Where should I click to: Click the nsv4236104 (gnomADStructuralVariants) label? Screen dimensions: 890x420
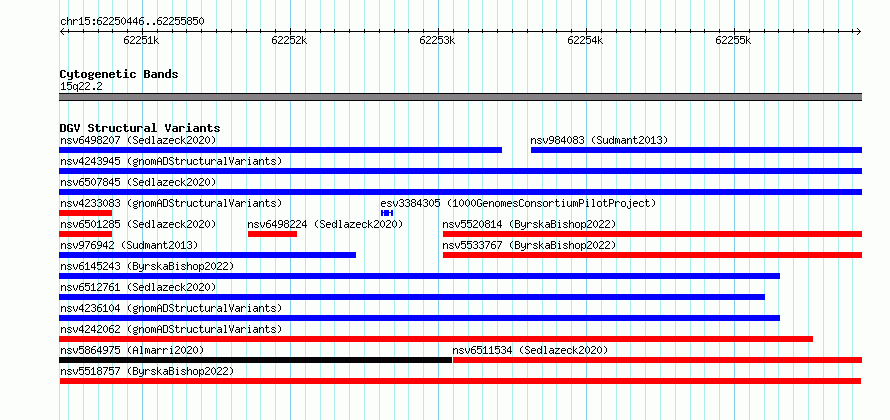(x=171, y=308)
